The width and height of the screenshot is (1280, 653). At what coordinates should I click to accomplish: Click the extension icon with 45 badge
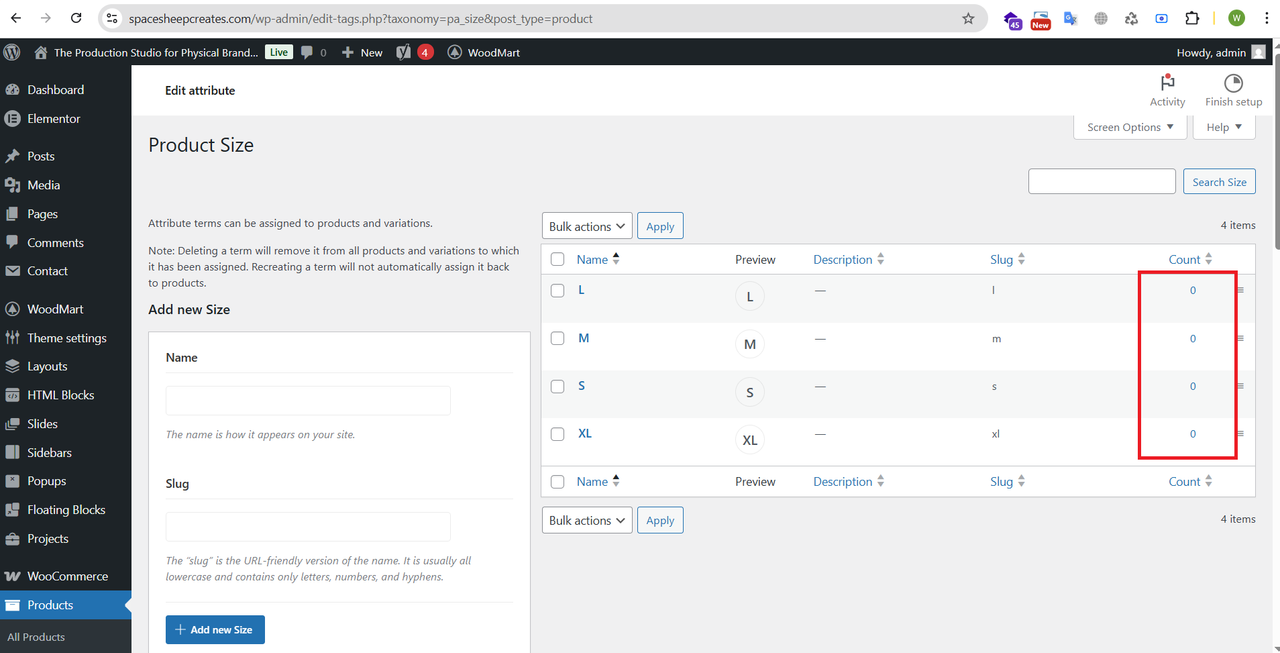(1013, 19)
